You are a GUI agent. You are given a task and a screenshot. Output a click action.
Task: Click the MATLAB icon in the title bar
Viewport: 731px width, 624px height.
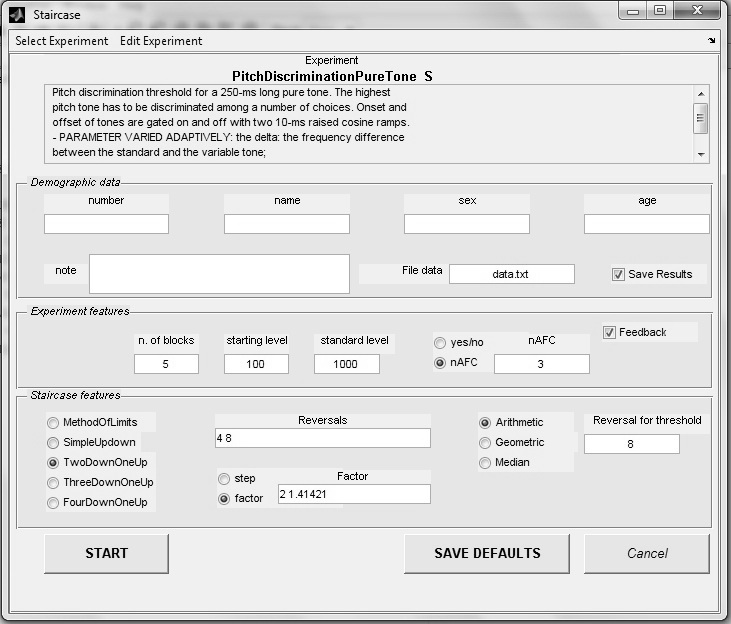point(17,15)
